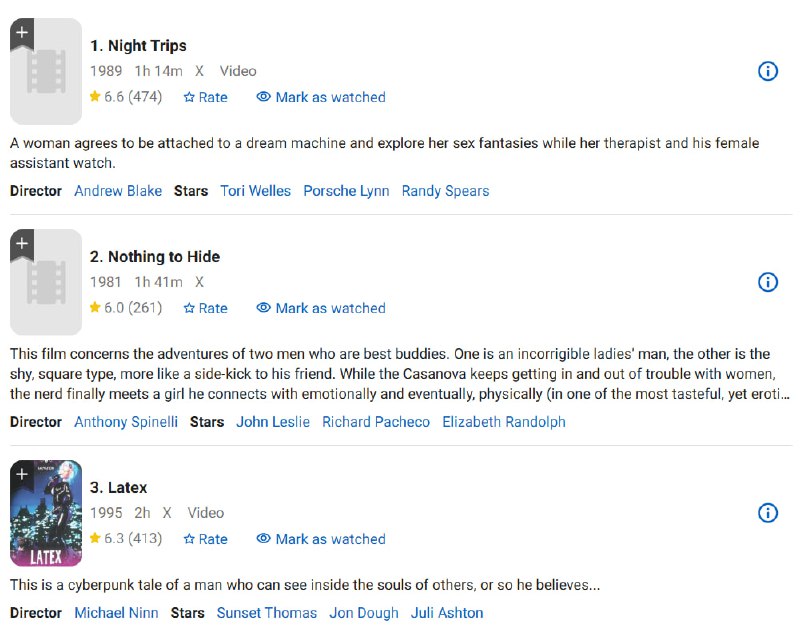Show more info for Latex
Screen dimensions: 800x628
768,513
